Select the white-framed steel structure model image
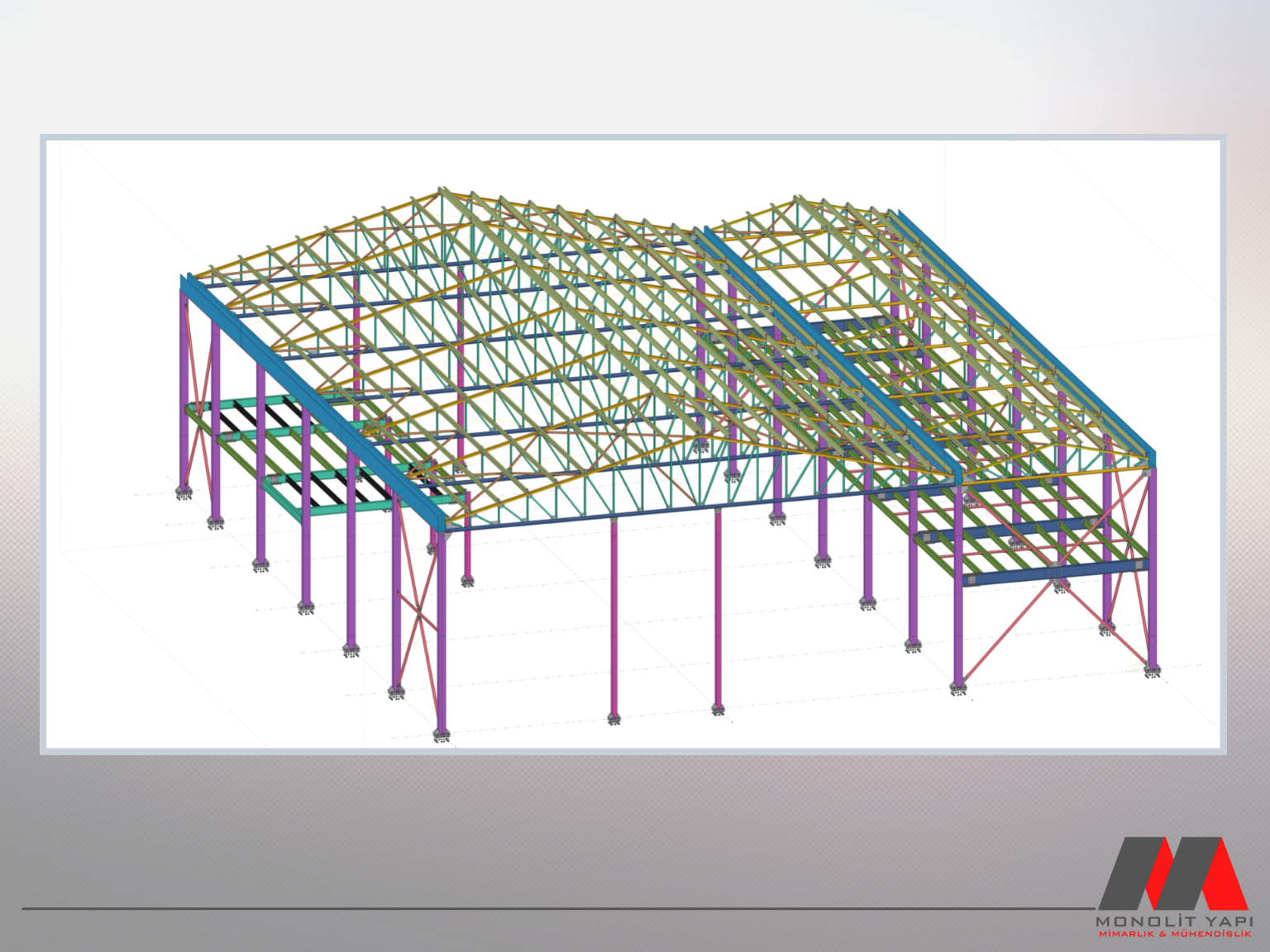Viewport: 1270px width, 952px height. pyautogui.click(x=633, y=445)
